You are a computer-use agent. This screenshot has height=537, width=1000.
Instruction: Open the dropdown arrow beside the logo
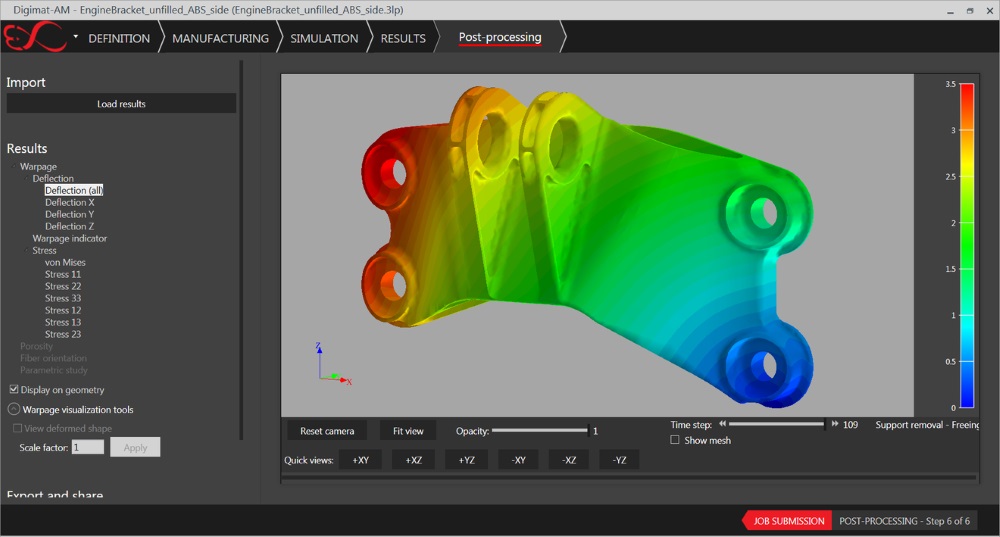76,37
